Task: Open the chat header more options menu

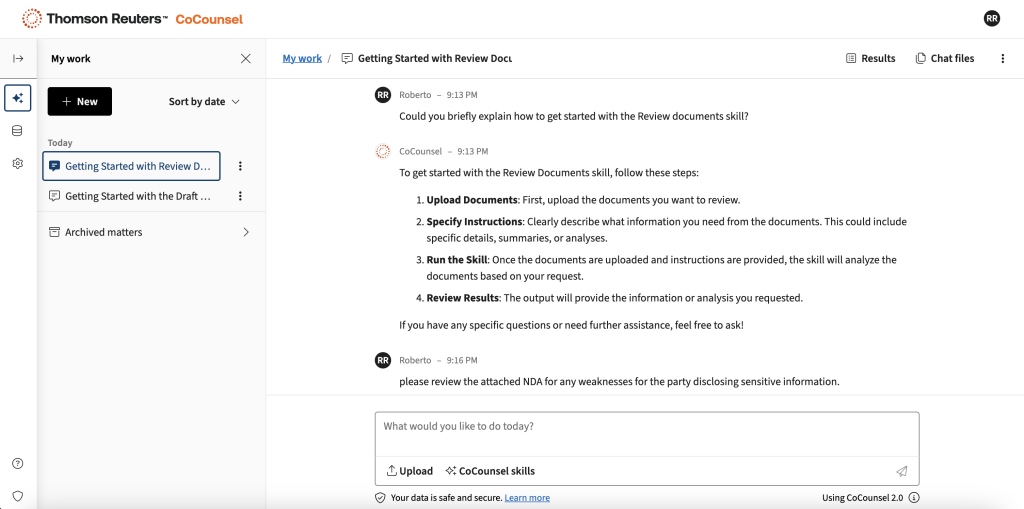Action: 1003,59
